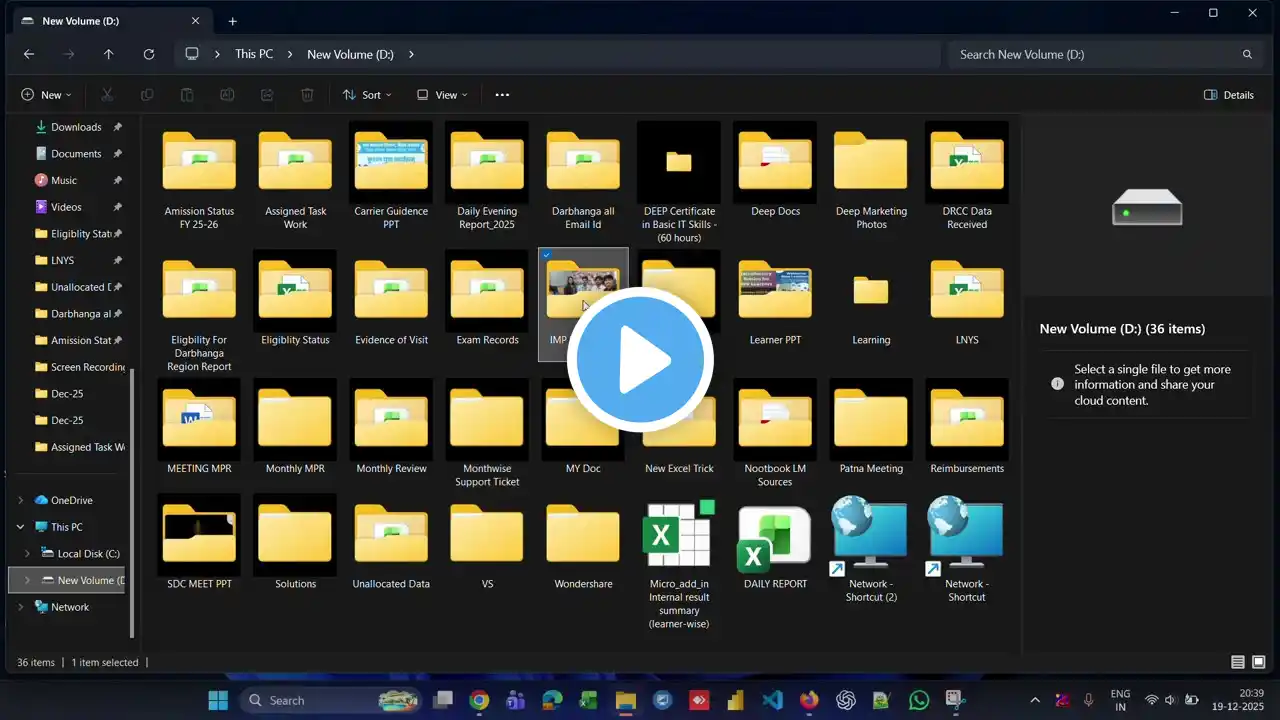Click the Cut scissors icon
This screenshot has height=720, width=1280.
tap(107, 95)
